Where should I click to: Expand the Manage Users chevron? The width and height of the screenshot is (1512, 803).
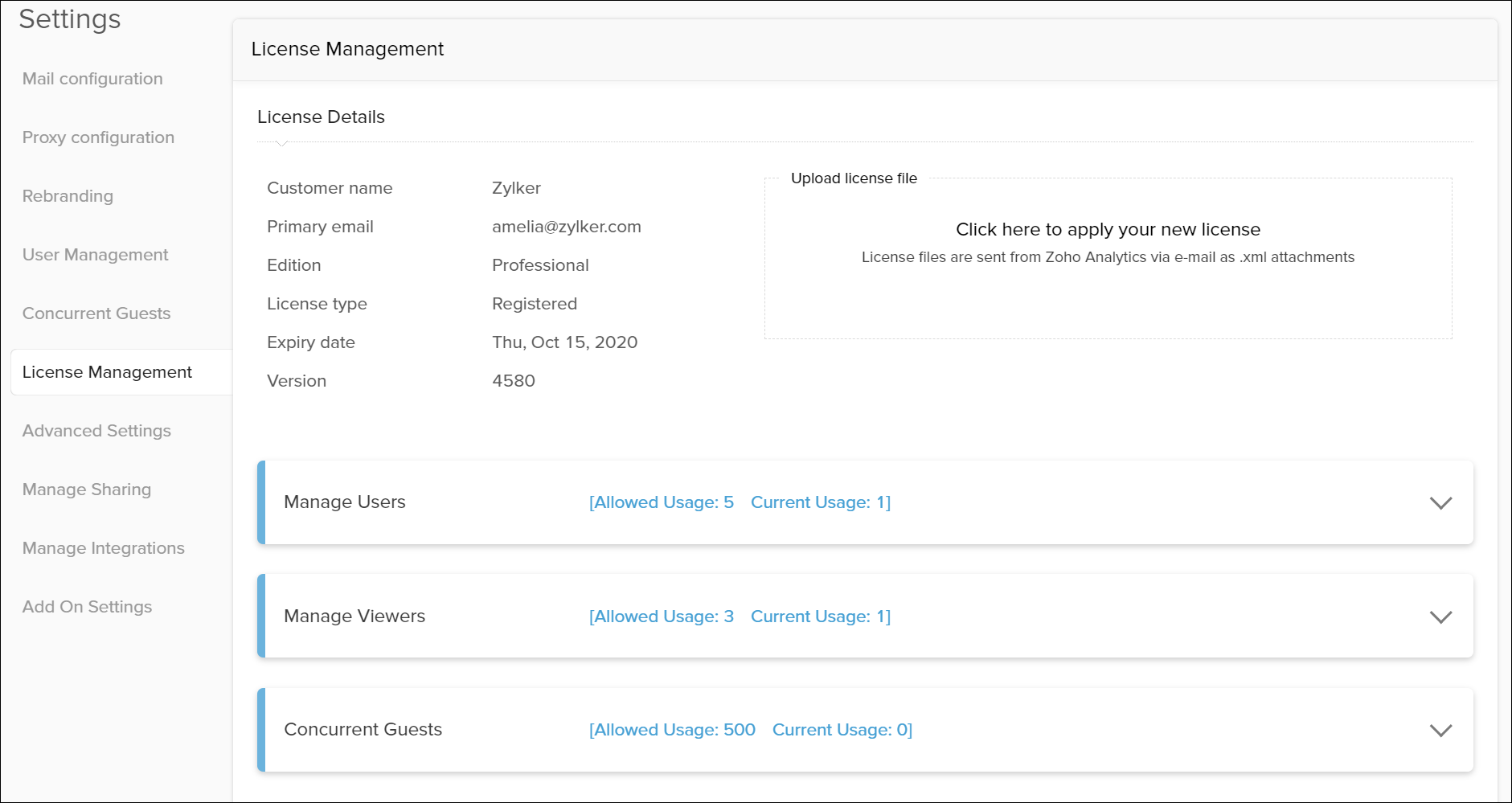click(x=1440, y=503)
